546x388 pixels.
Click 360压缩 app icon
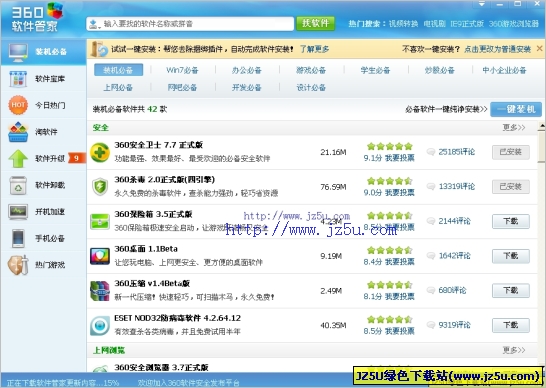tap(100, 291)
